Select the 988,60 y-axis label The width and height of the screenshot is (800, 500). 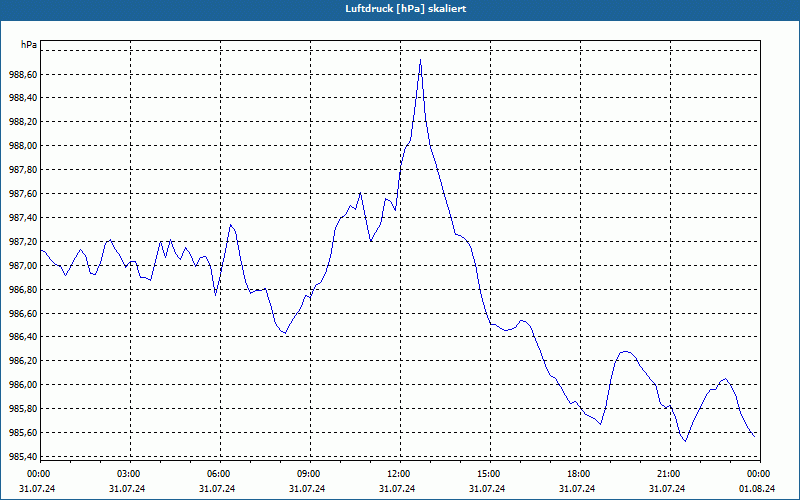[23, 74]
